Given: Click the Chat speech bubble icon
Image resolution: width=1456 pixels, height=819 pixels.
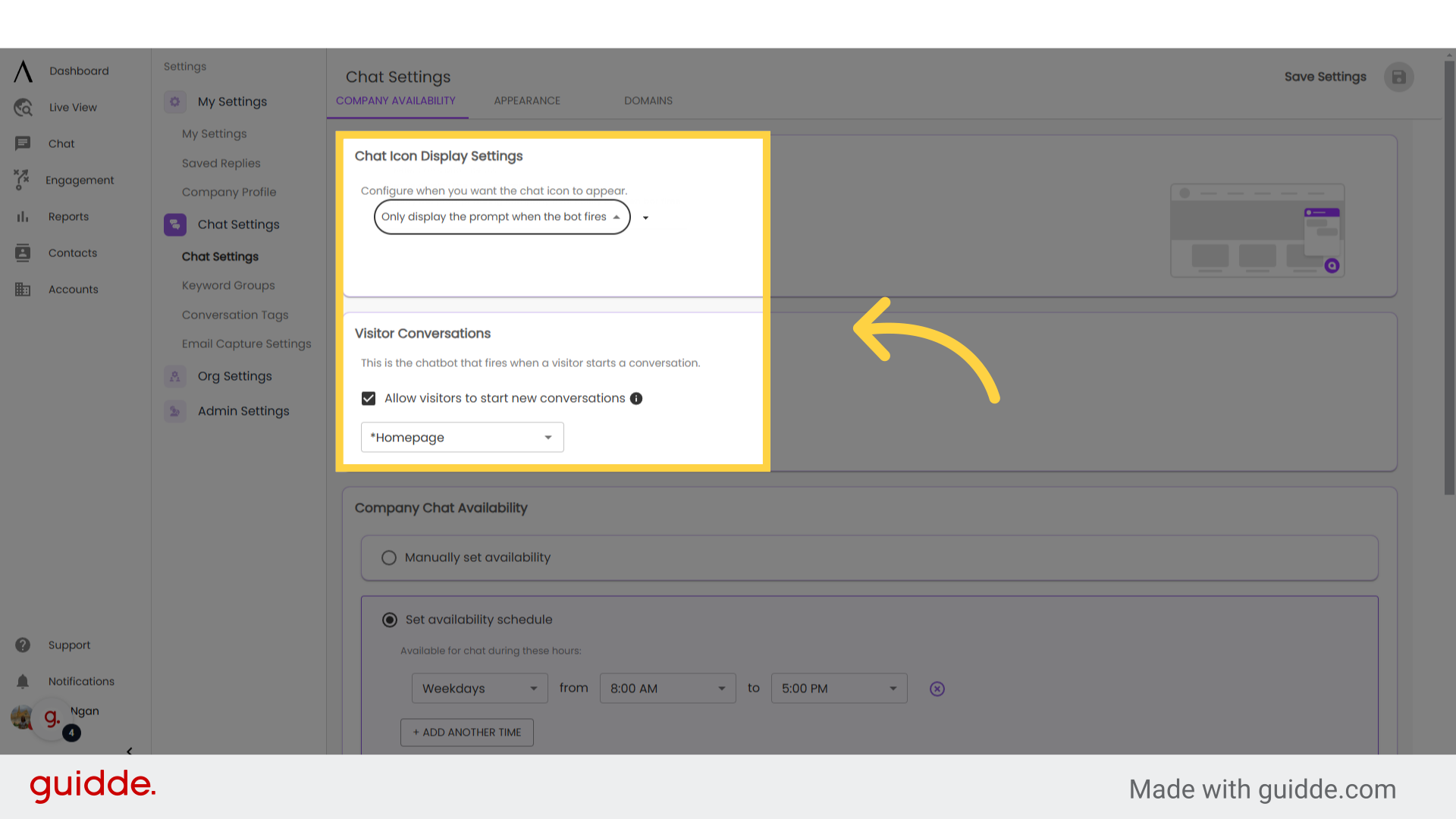Looking at the screenshot, I should (x=23, y=143).
